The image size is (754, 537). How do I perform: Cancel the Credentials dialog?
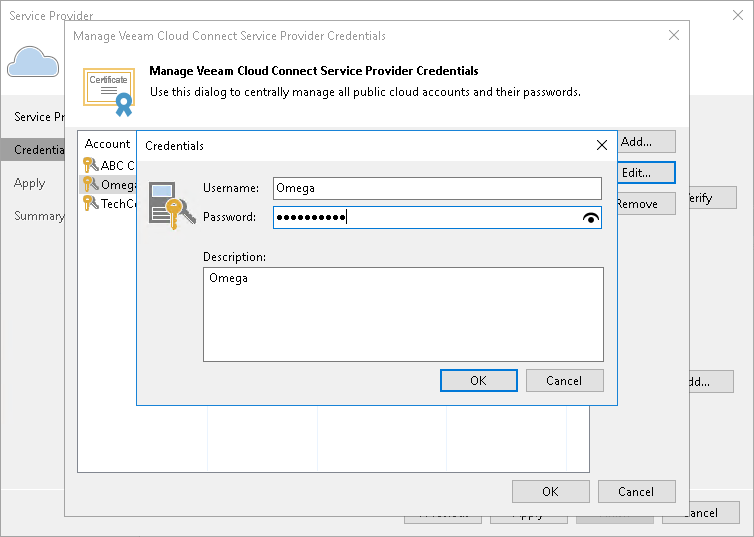tap(565, 381)
